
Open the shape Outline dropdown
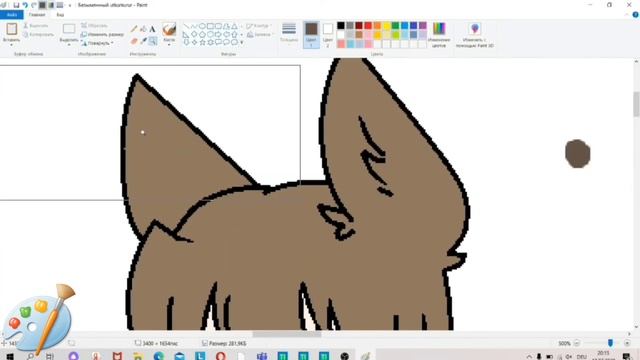click(258, 26)
